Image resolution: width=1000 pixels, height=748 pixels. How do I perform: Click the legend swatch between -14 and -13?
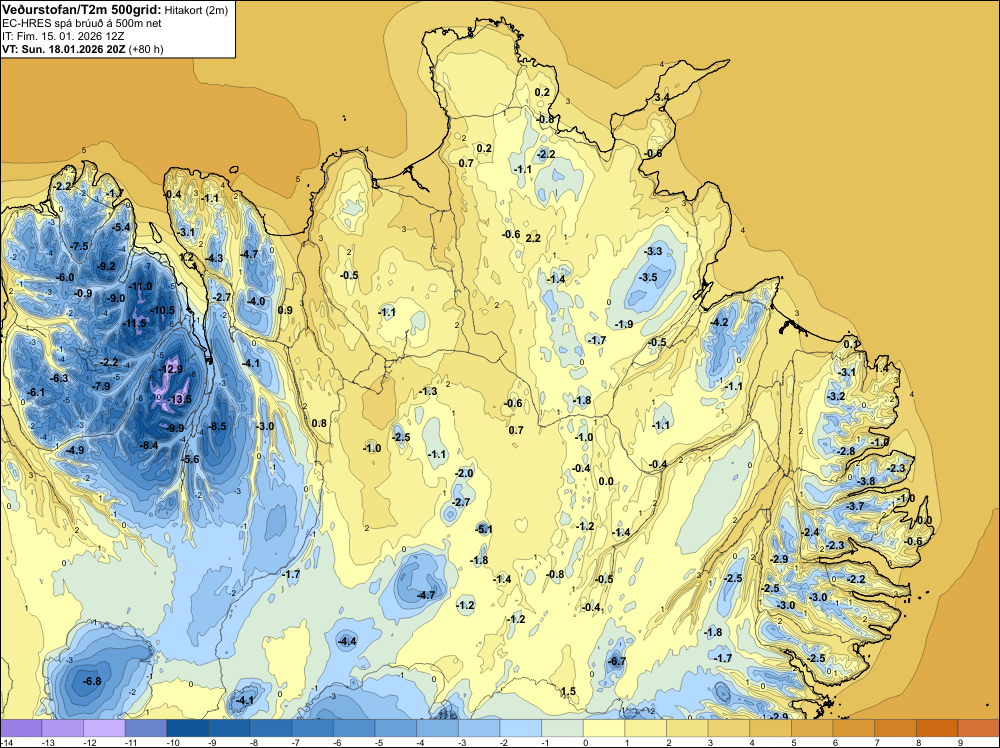21,728
